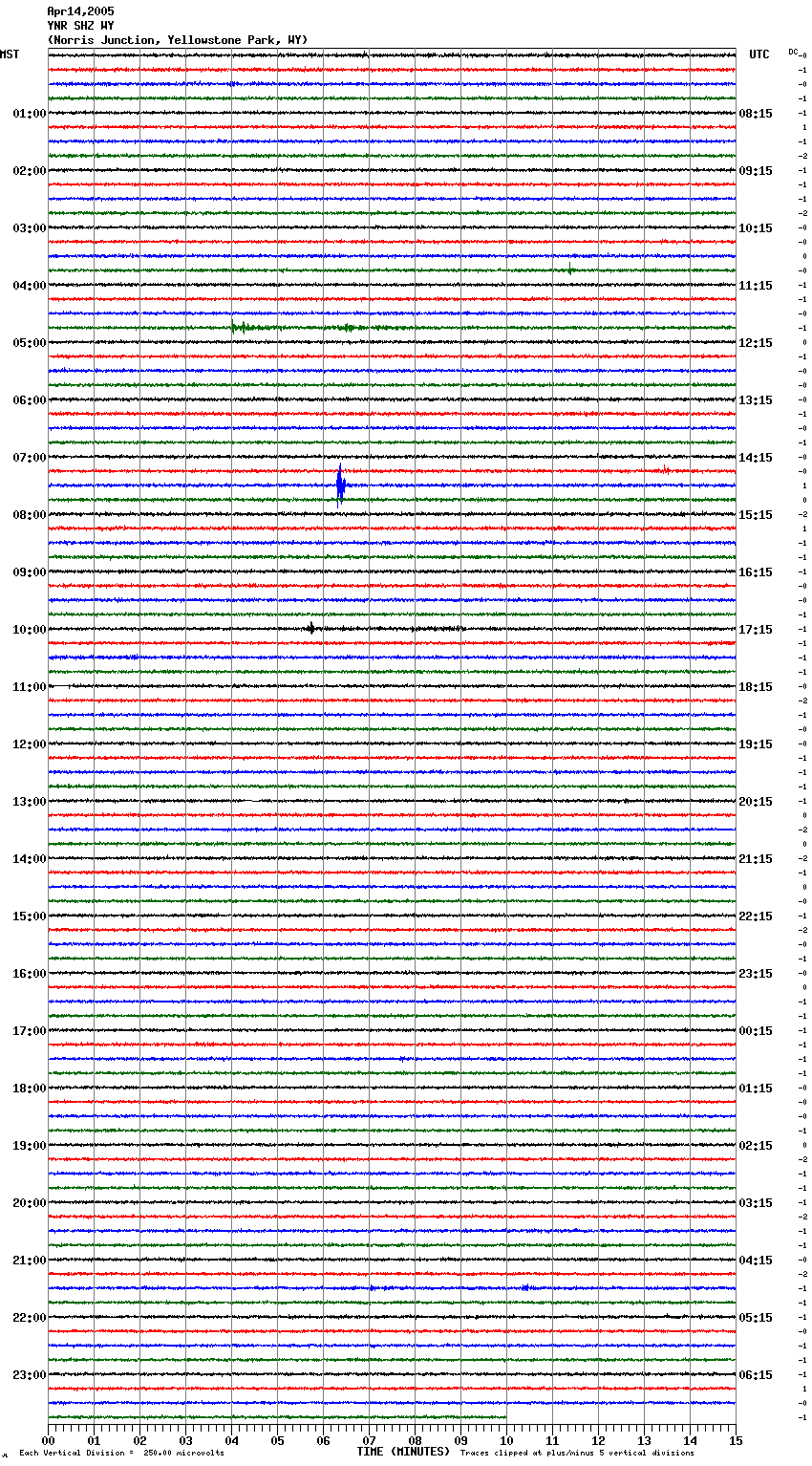This screenshot has height=1466, width=812.
Task: Click the Traces clipped at plus/minus 5 divisions note
Action: 577,1453
